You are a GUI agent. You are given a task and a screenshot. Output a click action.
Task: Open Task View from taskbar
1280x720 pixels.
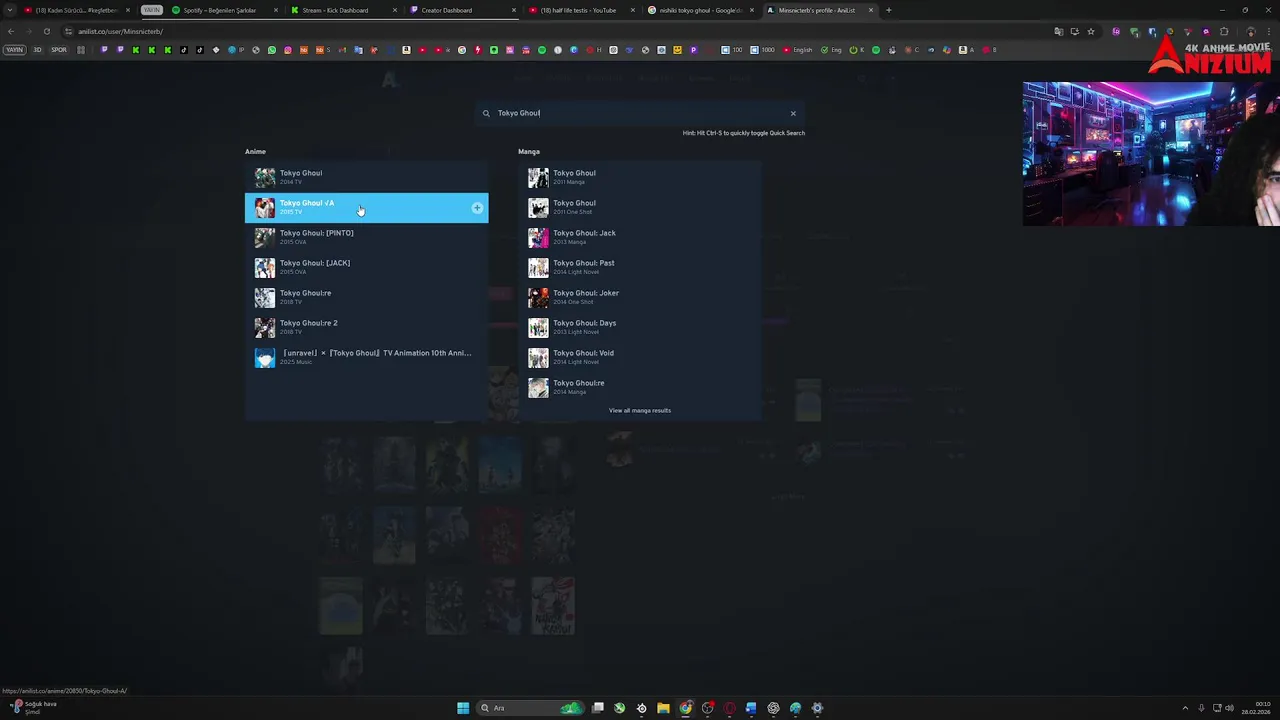pyautogui.click(x=598, y=708)
